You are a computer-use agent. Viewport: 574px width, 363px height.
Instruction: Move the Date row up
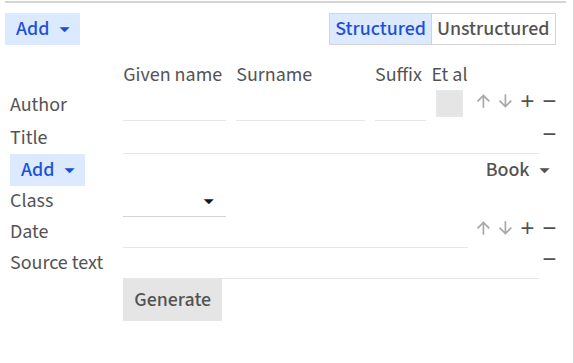coord(483,228)
